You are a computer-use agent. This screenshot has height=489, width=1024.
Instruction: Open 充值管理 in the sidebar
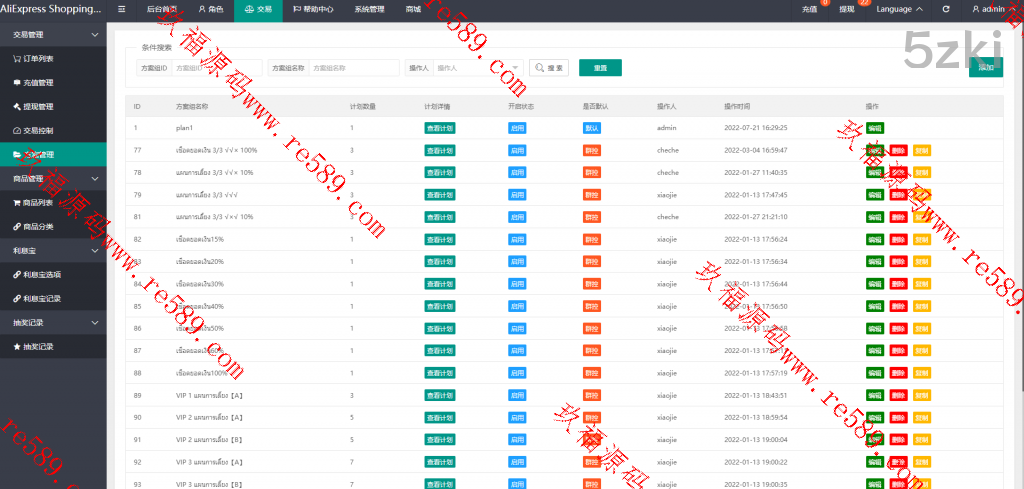[x=38, y=82]
